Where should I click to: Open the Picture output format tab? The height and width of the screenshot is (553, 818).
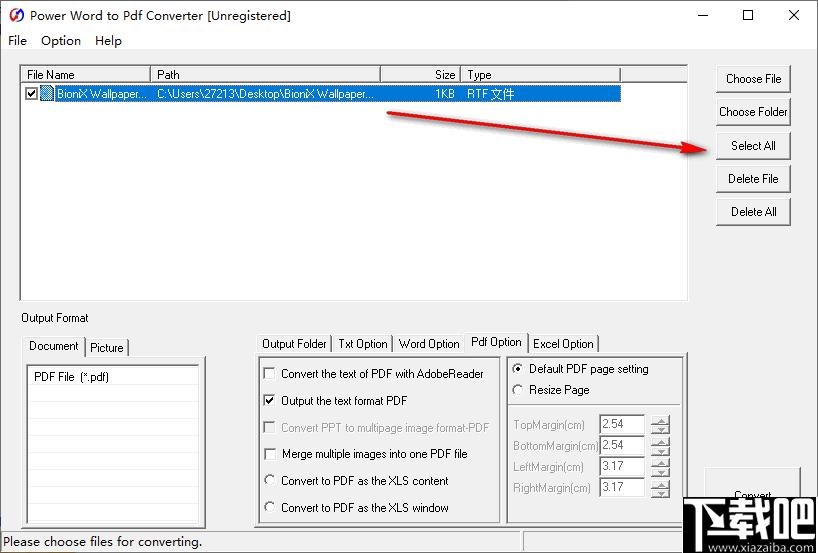pos(106,347)
